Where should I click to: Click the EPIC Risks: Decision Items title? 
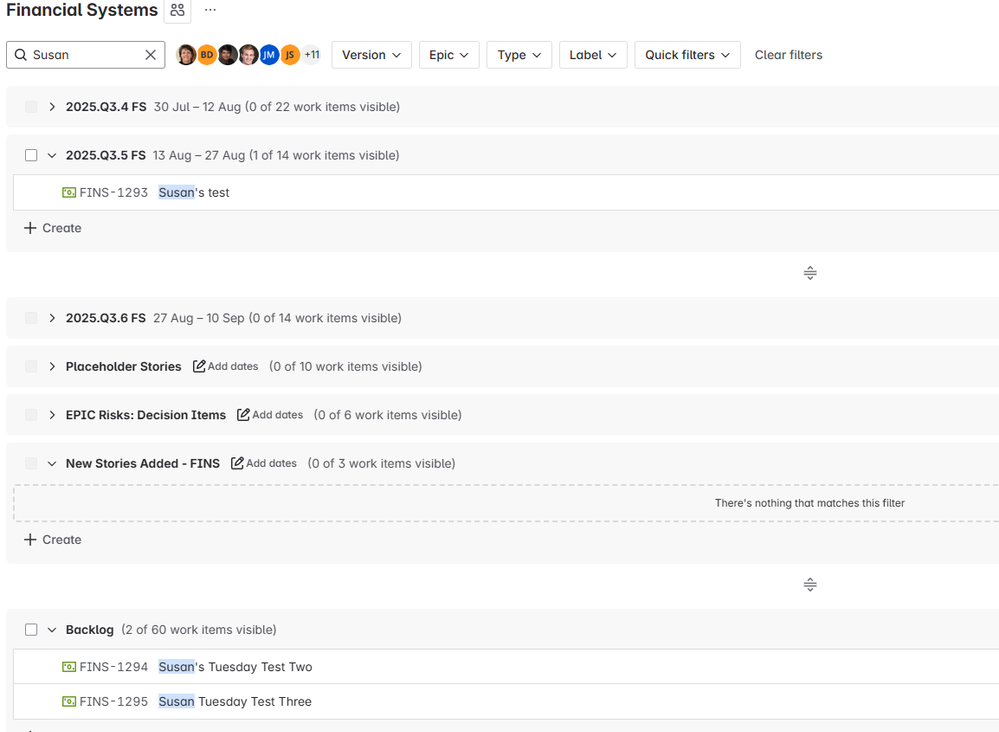click(x=145, y=415)
